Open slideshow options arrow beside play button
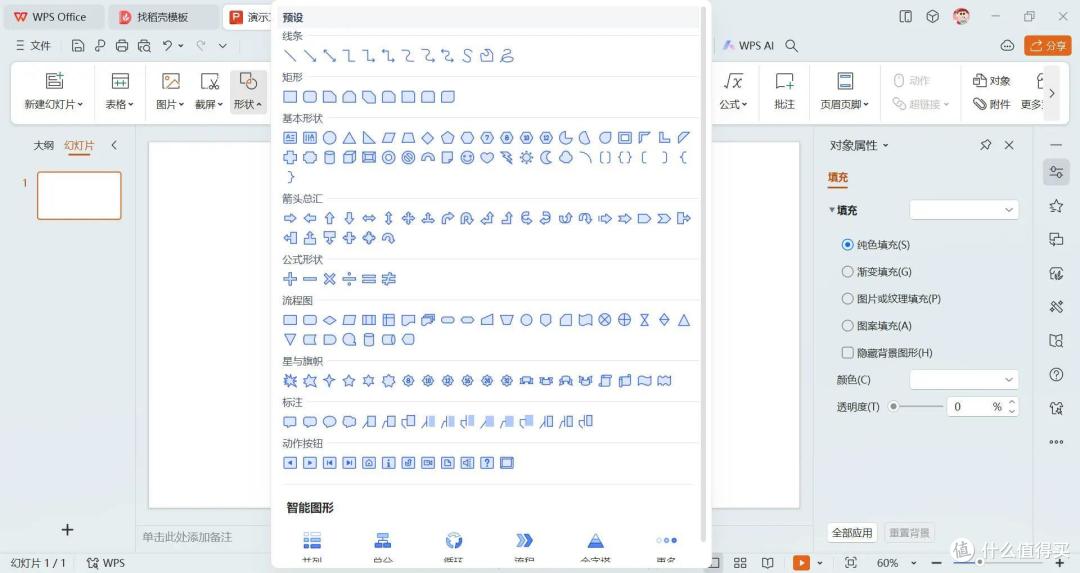Image resolution: width=1080 pixels, height=573 pixels. (x=820, y=563)
